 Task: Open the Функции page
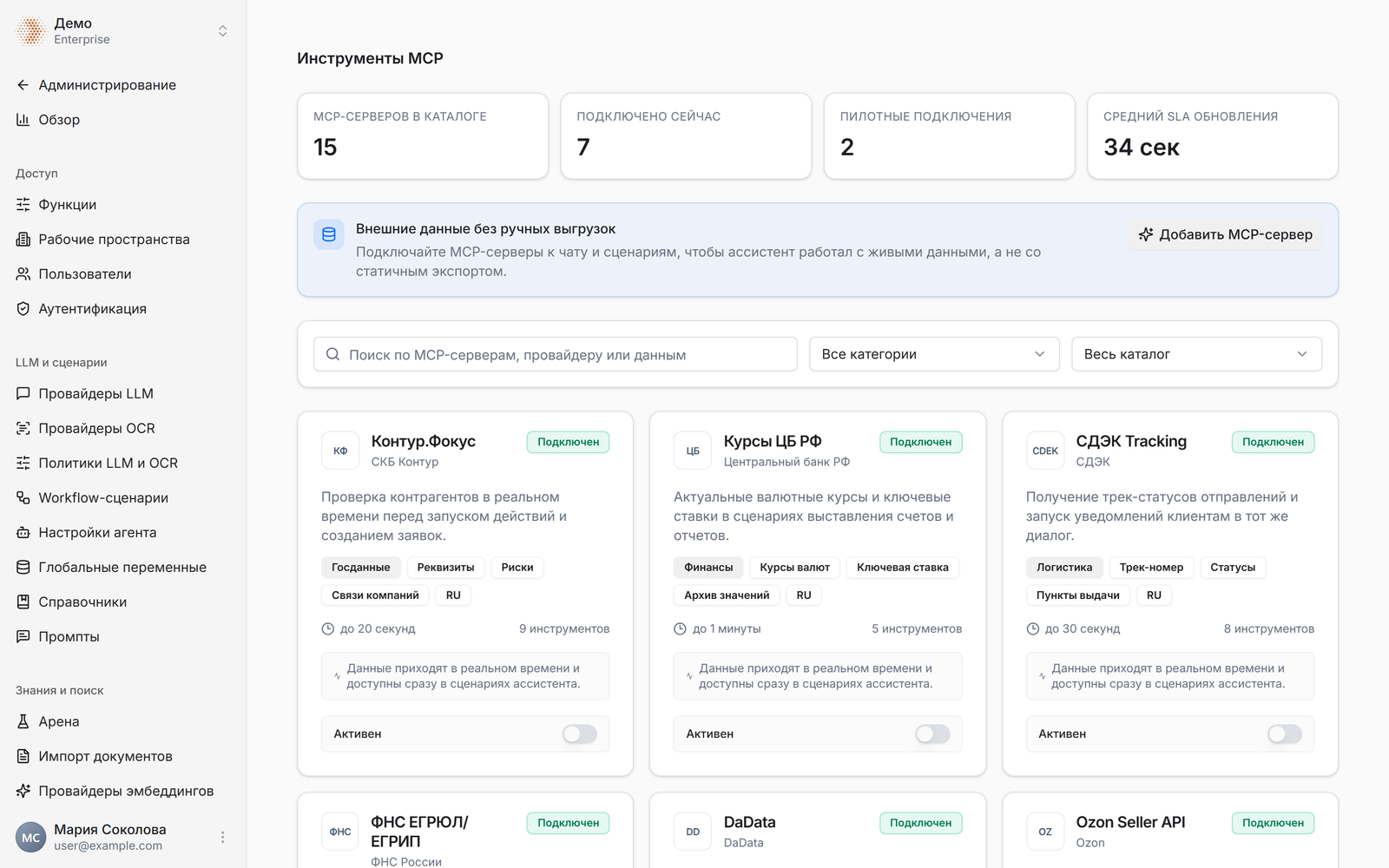[68, 205]
